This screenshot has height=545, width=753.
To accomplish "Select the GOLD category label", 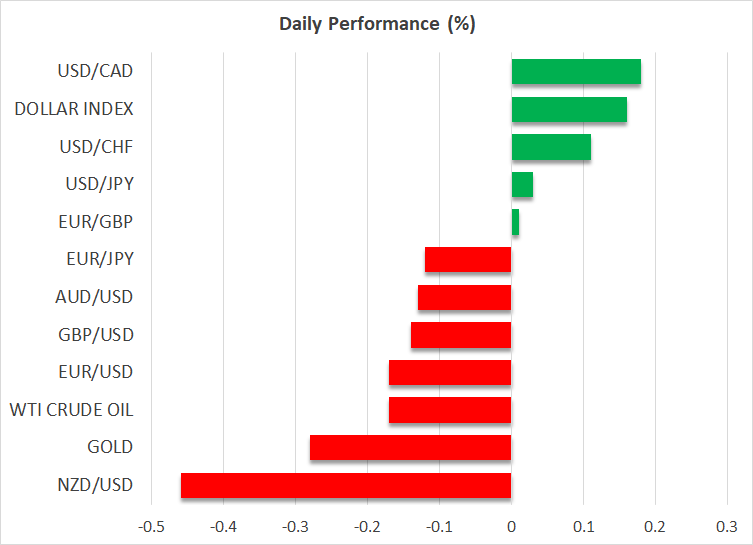I will pyautogui.click(x=110, y=447).
